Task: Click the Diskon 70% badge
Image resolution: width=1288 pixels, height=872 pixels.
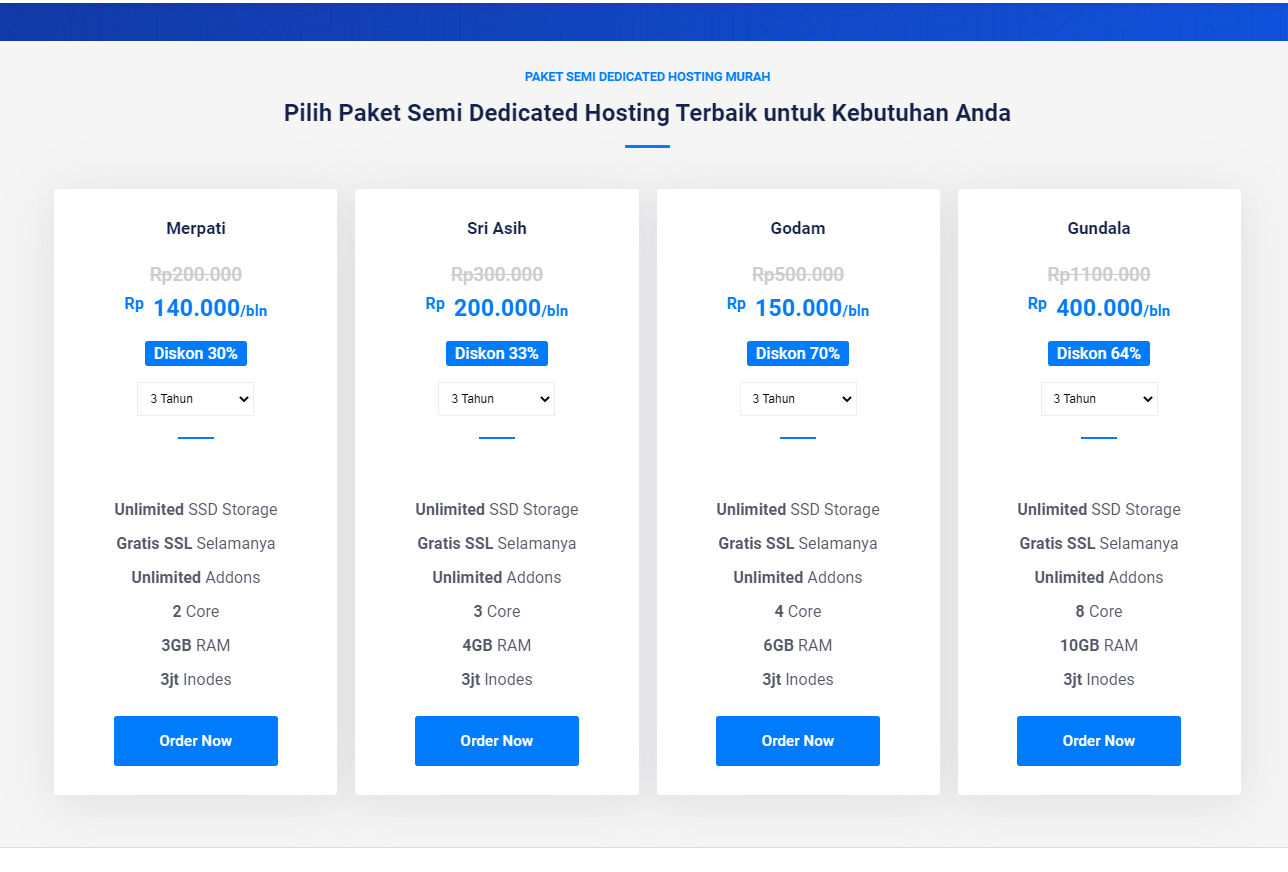Action: point(798,353)
